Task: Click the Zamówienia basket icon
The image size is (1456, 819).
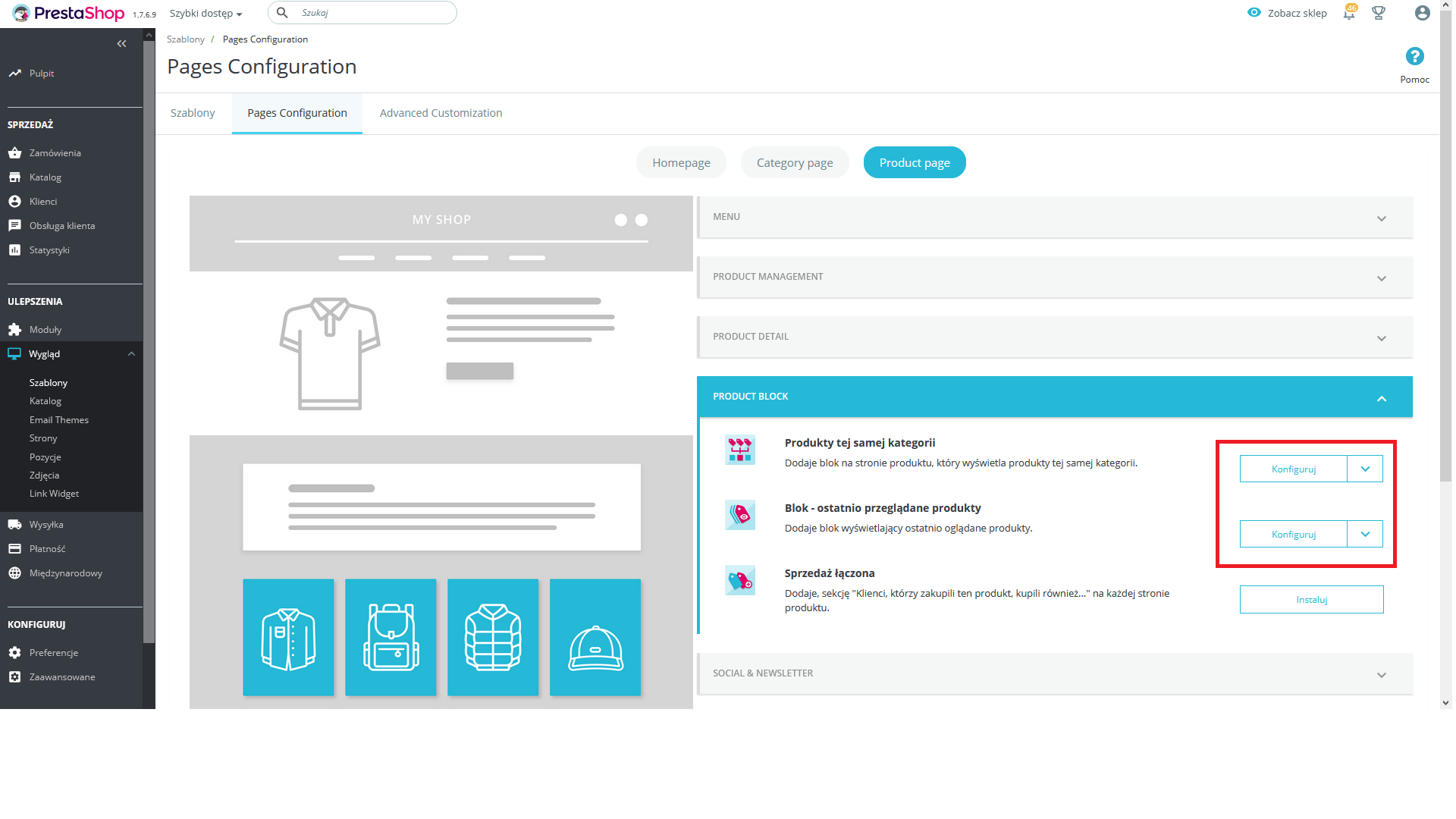Action: [x=14, y=153]
